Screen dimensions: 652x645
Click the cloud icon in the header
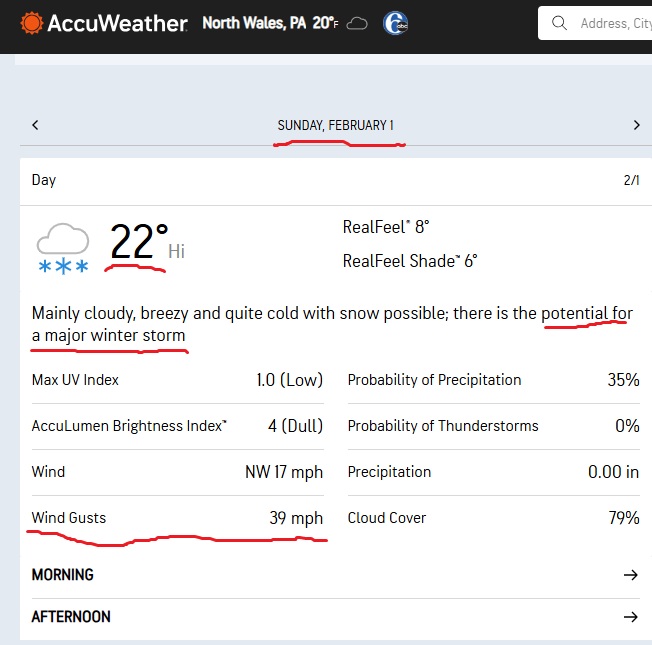(x=357, y=23)
